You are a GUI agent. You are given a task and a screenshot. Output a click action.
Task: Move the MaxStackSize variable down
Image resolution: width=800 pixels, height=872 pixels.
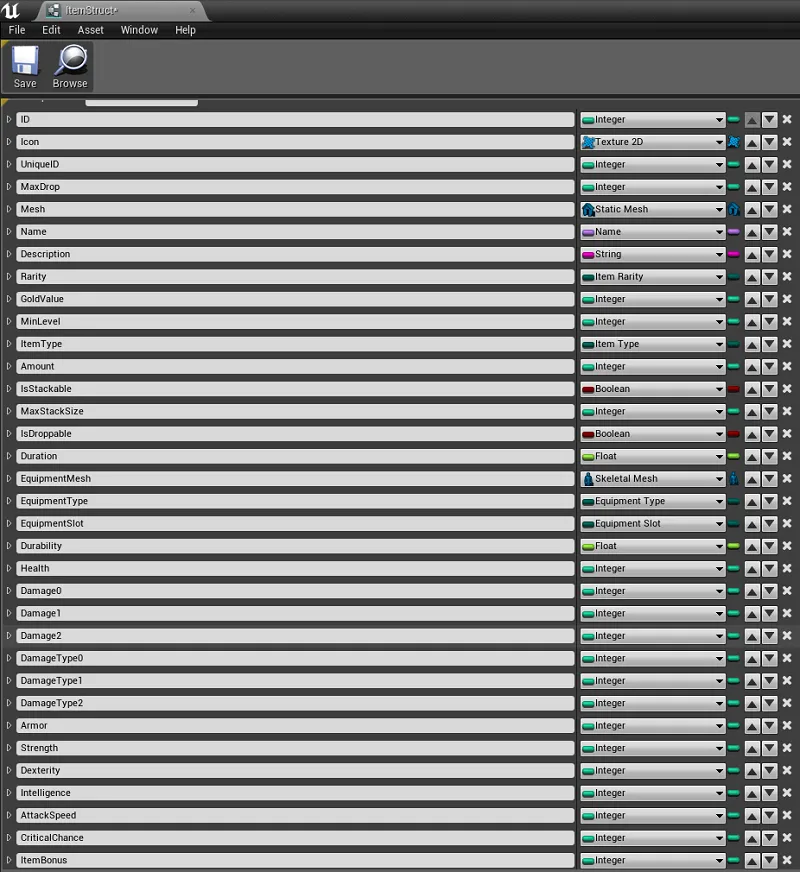point(769,412)
